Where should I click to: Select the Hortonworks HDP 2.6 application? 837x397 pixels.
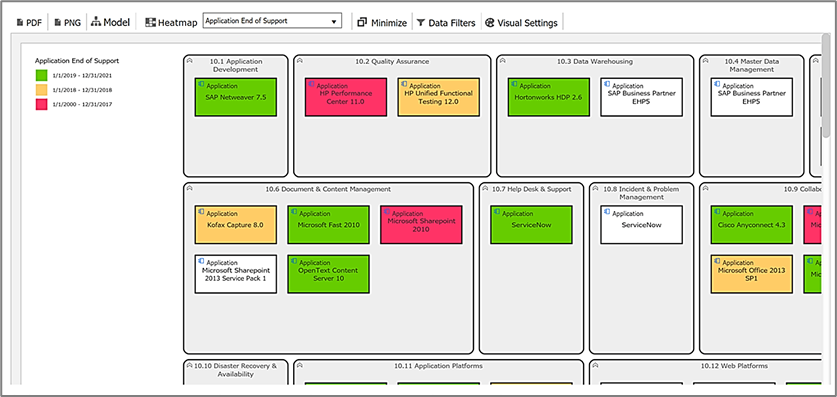[549, 97]
